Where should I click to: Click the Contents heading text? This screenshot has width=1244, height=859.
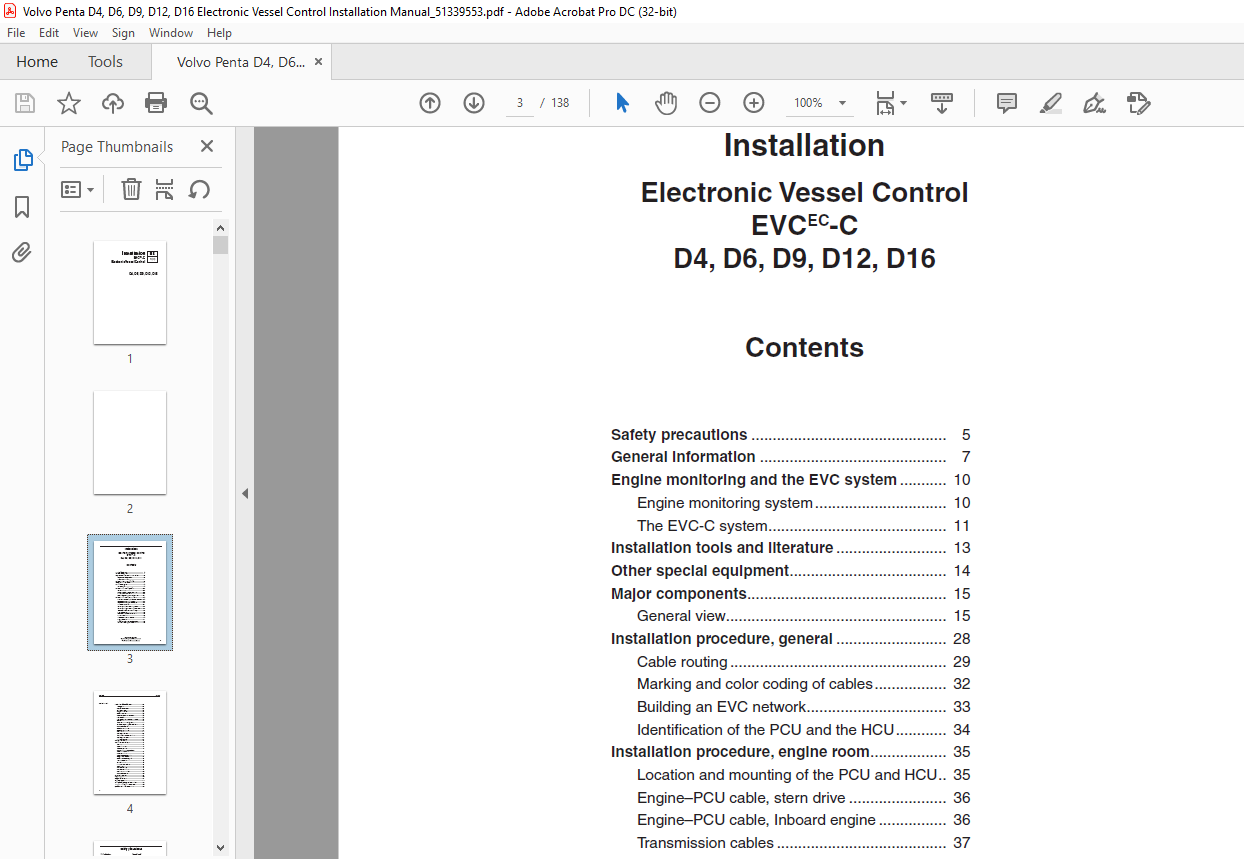pyautogui.click(x=804, y=347)
